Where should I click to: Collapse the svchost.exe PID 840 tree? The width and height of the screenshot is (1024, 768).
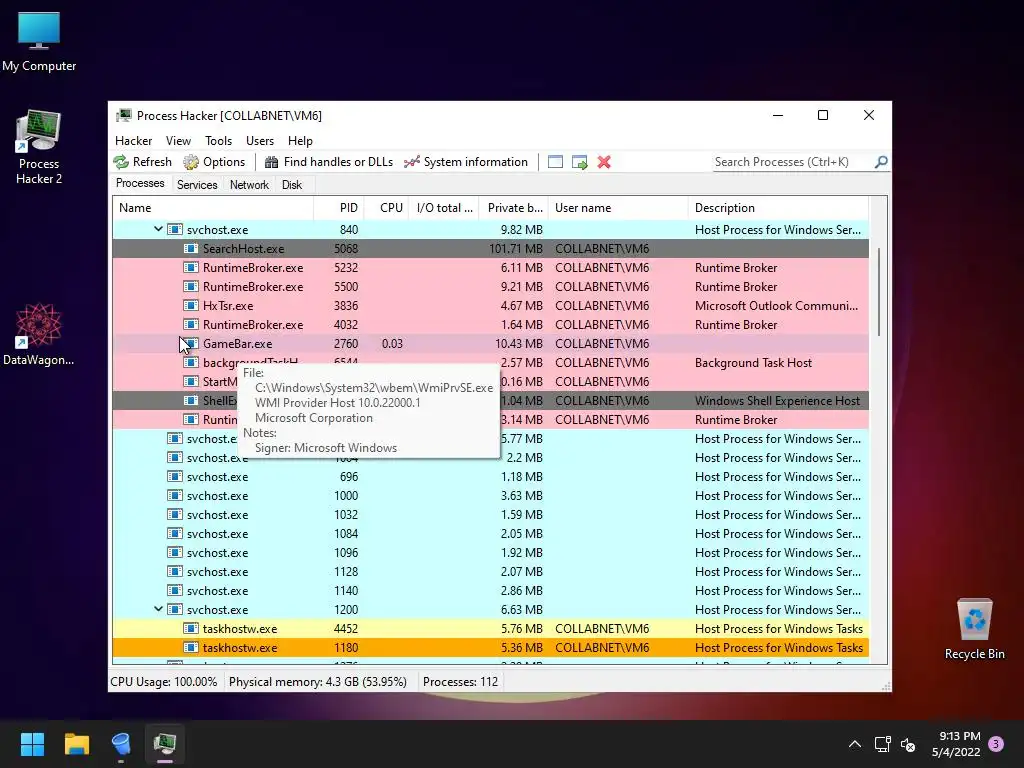click(158, 229)
